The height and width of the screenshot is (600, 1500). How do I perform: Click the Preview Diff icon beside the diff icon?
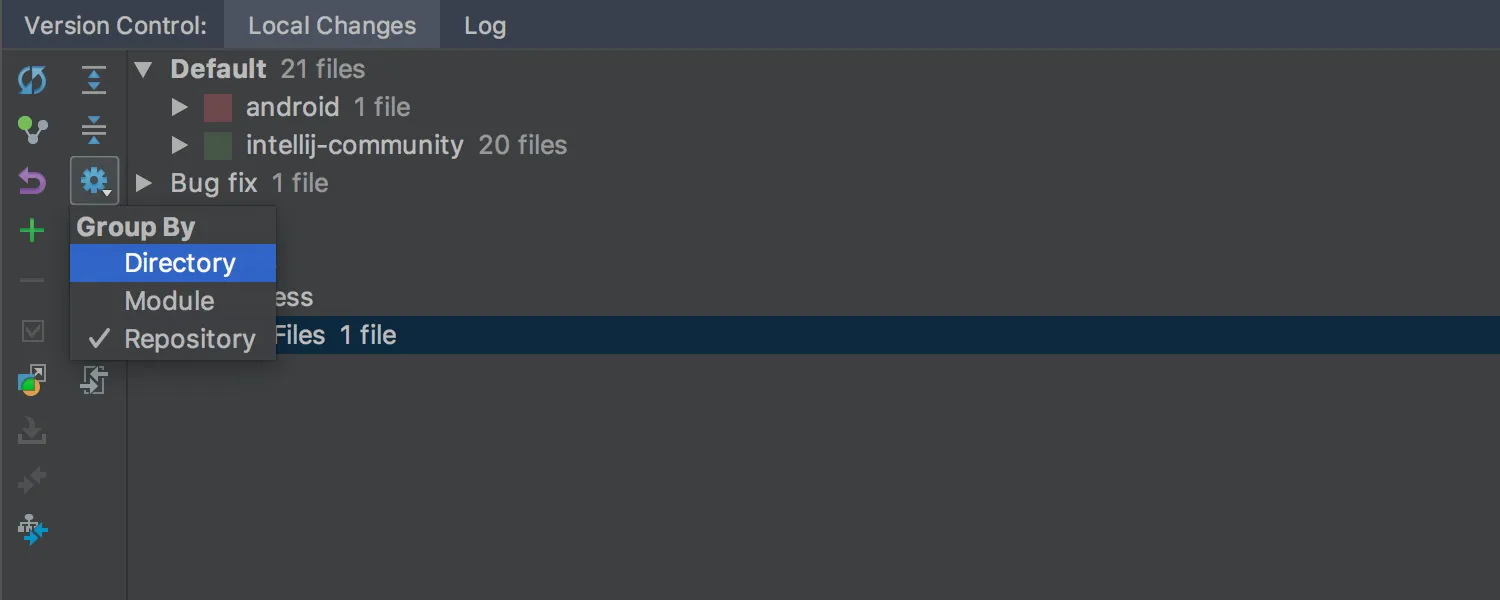coord(93,380)
